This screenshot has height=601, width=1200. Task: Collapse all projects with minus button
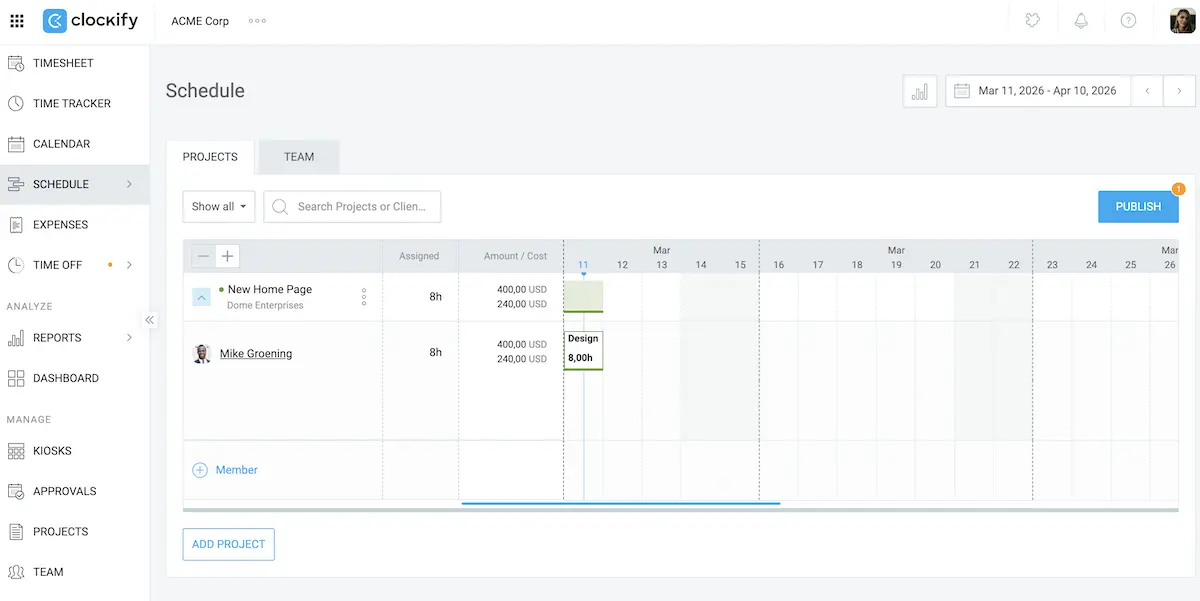pyautogui.click(x=204, y=256)
